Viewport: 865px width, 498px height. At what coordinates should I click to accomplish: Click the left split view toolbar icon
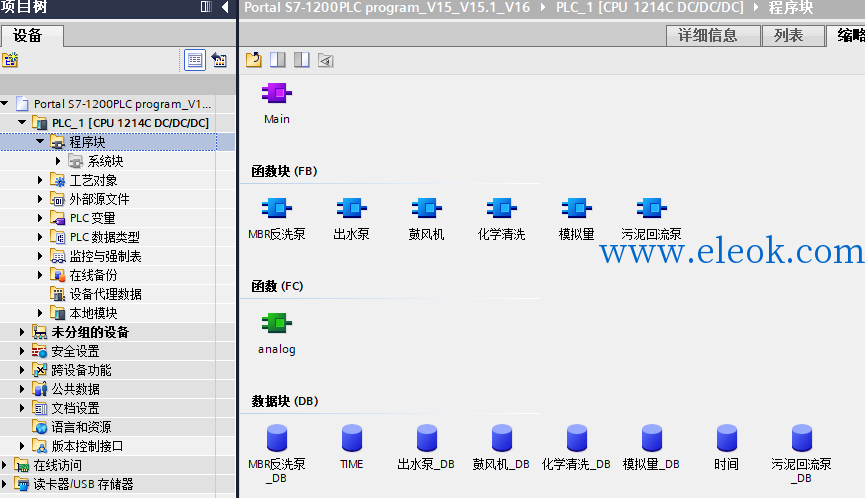[x=277, y=60]
